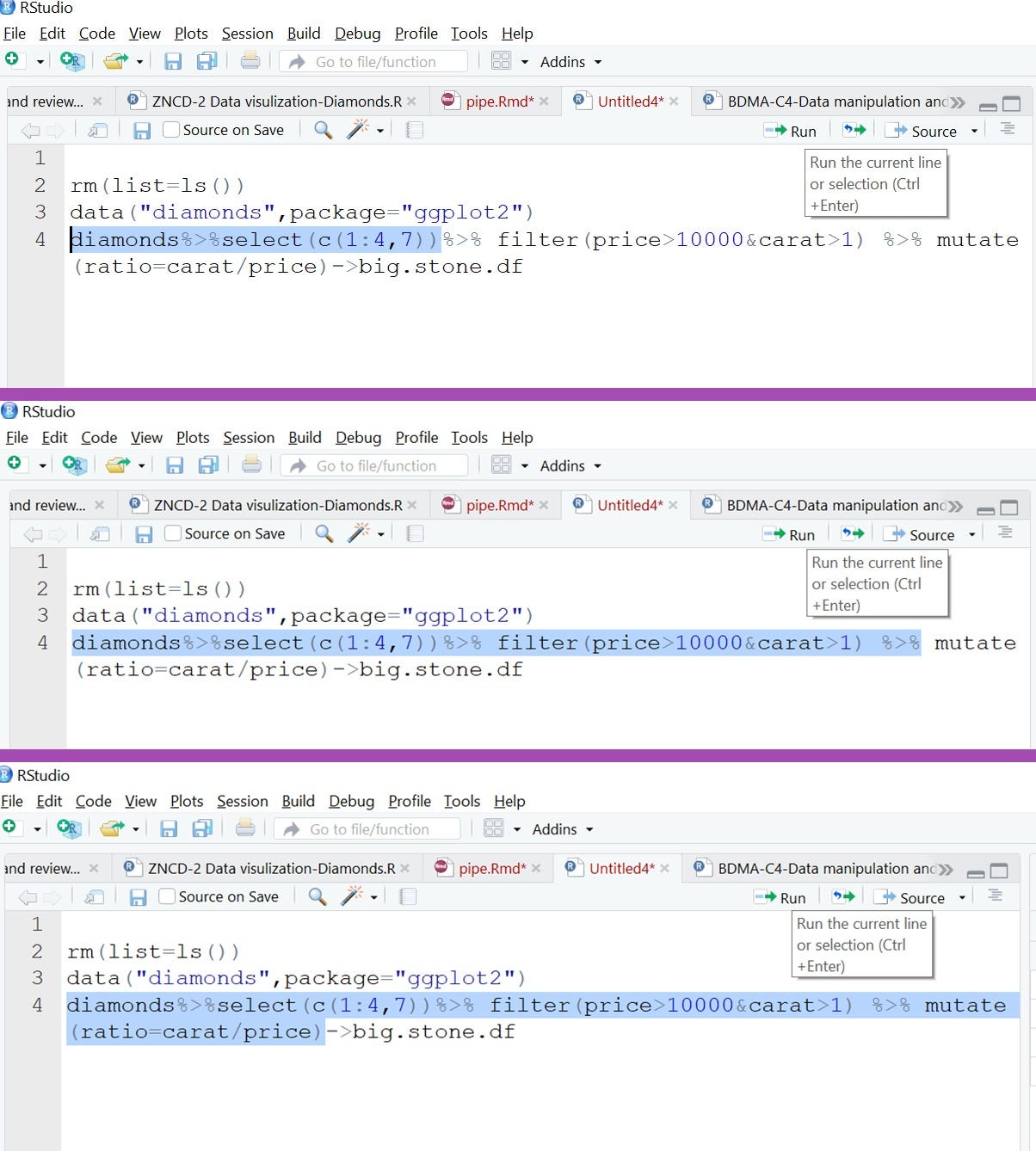
Task: Show the document outline icon
Action: pyautogui.click(x=1007, y=130)
